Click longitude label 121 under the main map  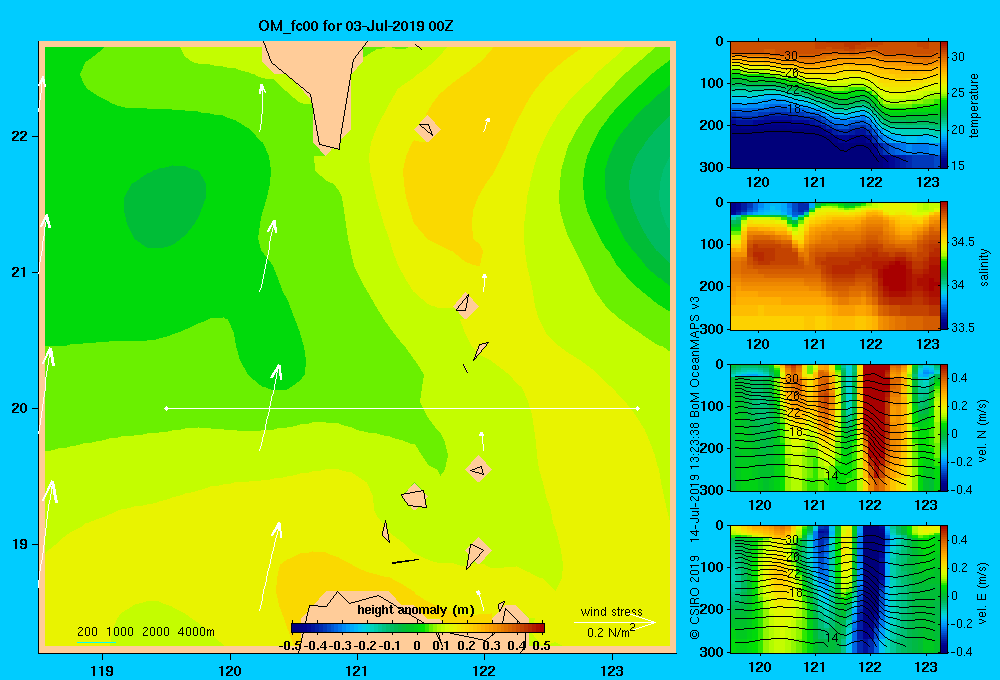tap(357, 670)
